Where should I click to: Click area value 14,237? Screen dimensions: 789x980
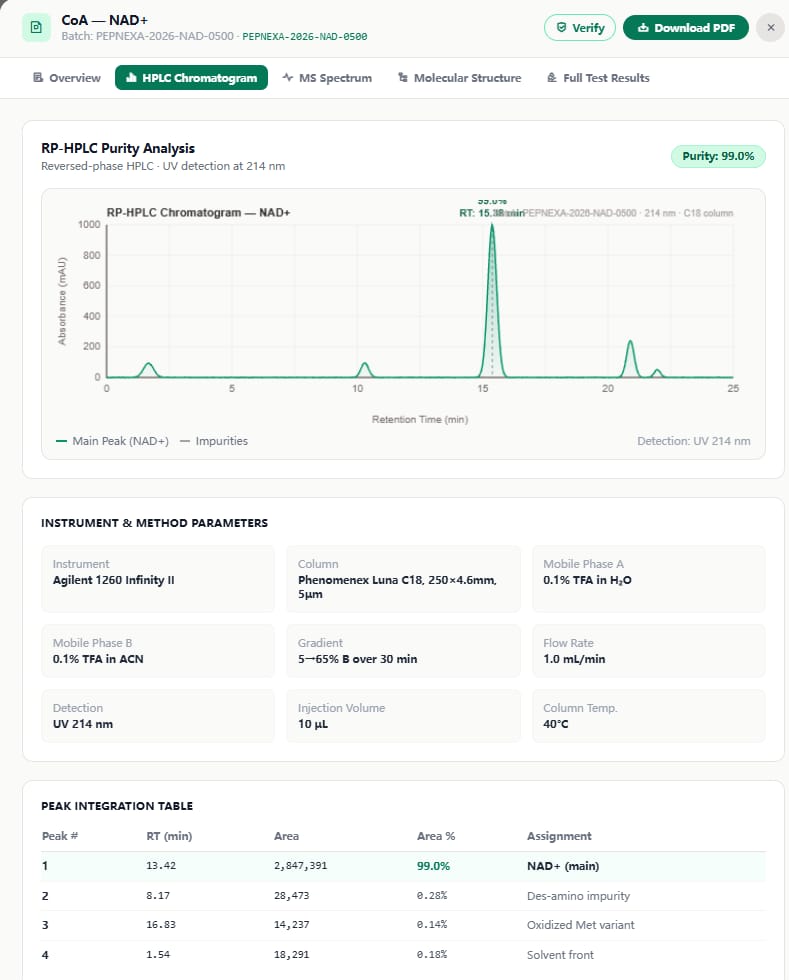click(x=291, y=925)
